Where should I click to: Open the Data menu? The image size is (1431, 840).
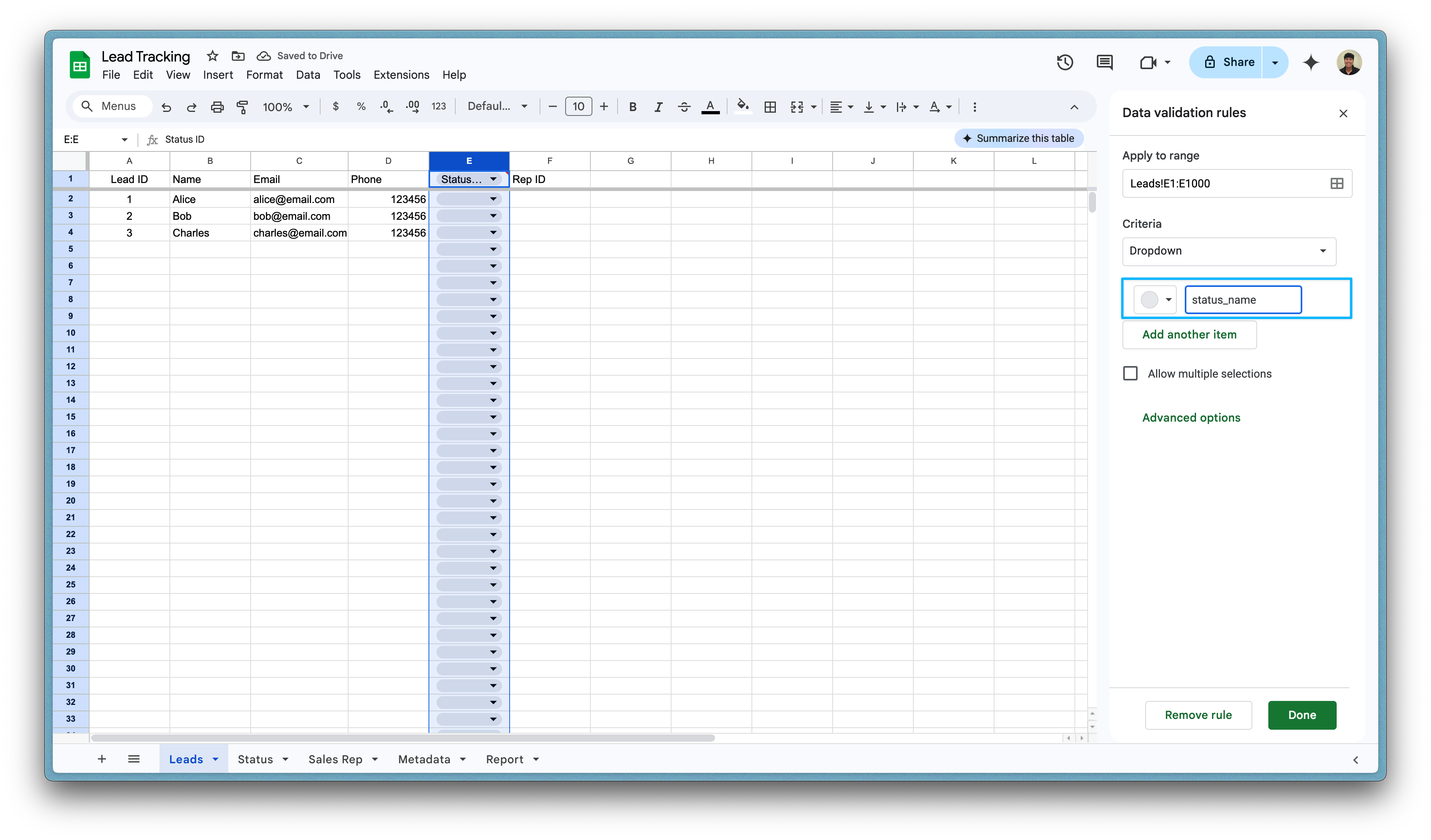click(x=308, y=75)
